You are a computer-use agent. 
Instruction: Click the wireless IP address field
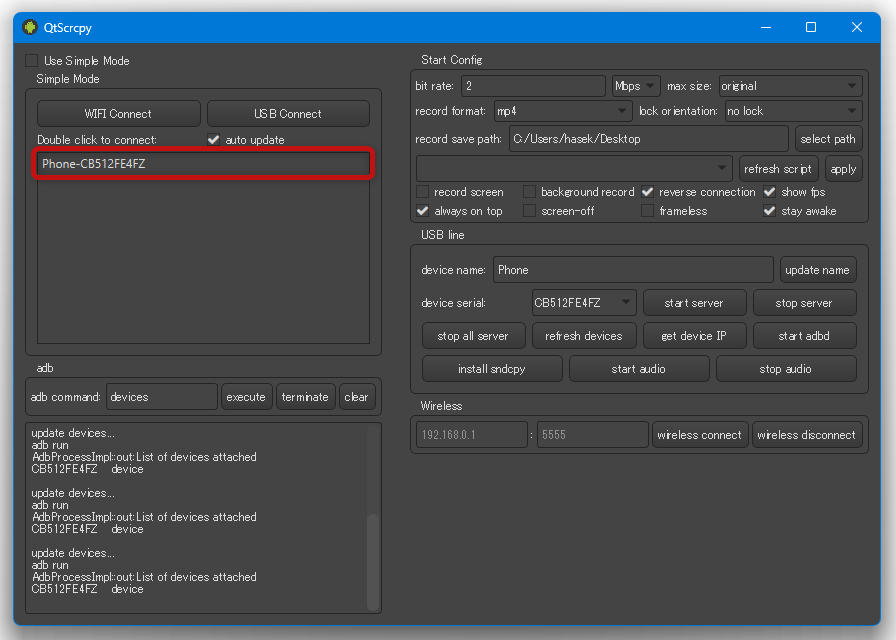(x=471, y=435)
